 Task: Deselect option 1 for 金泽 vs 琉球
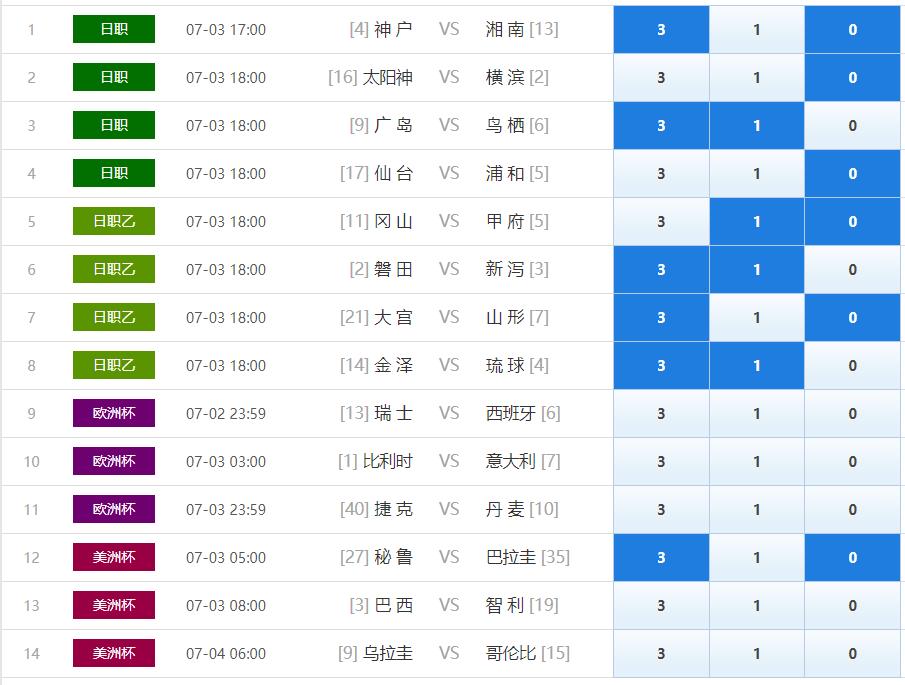point(756,366)
